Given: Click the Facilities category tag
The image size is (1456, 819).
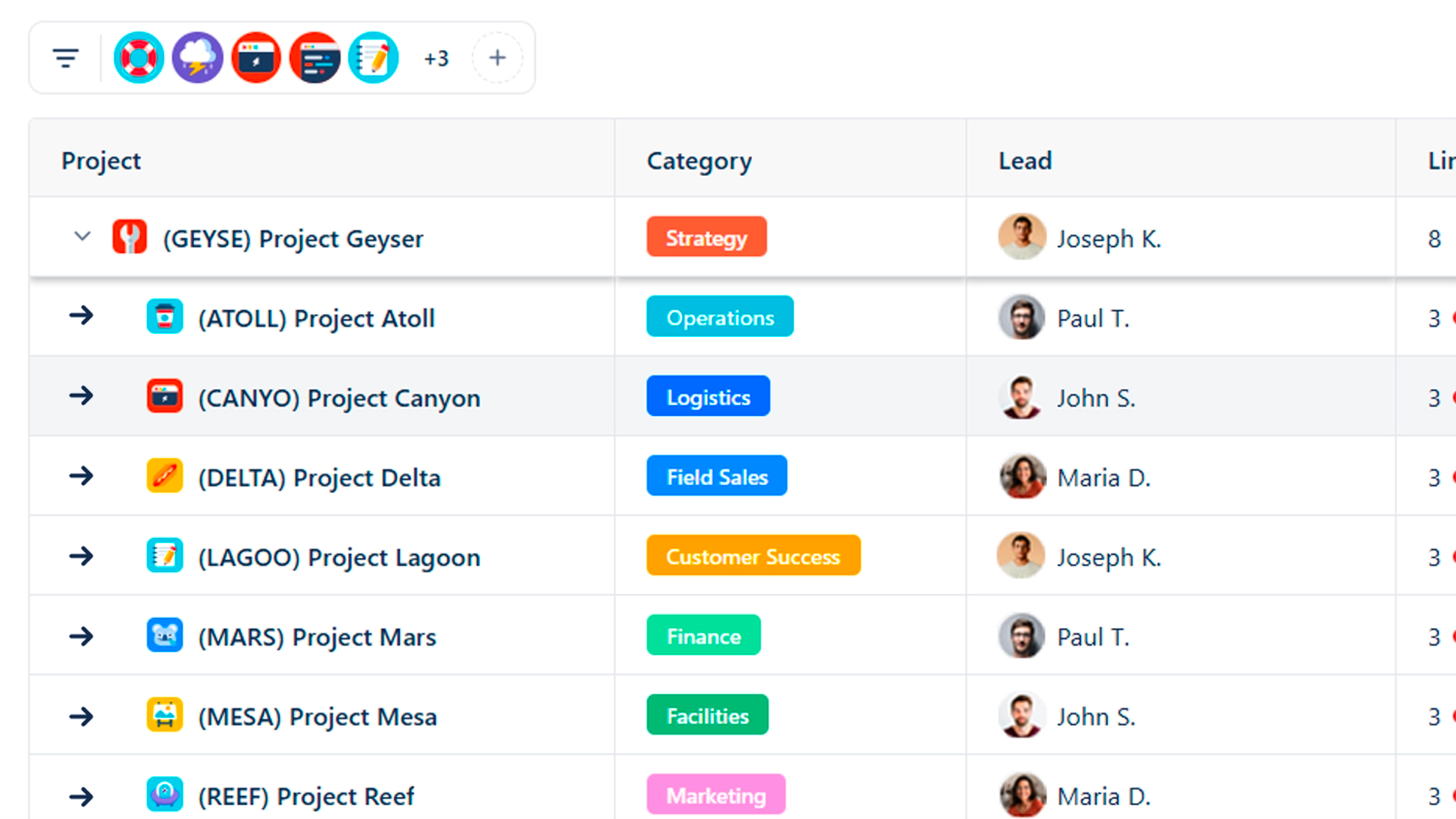Looking at the screenshot, I should pos(707,715).
